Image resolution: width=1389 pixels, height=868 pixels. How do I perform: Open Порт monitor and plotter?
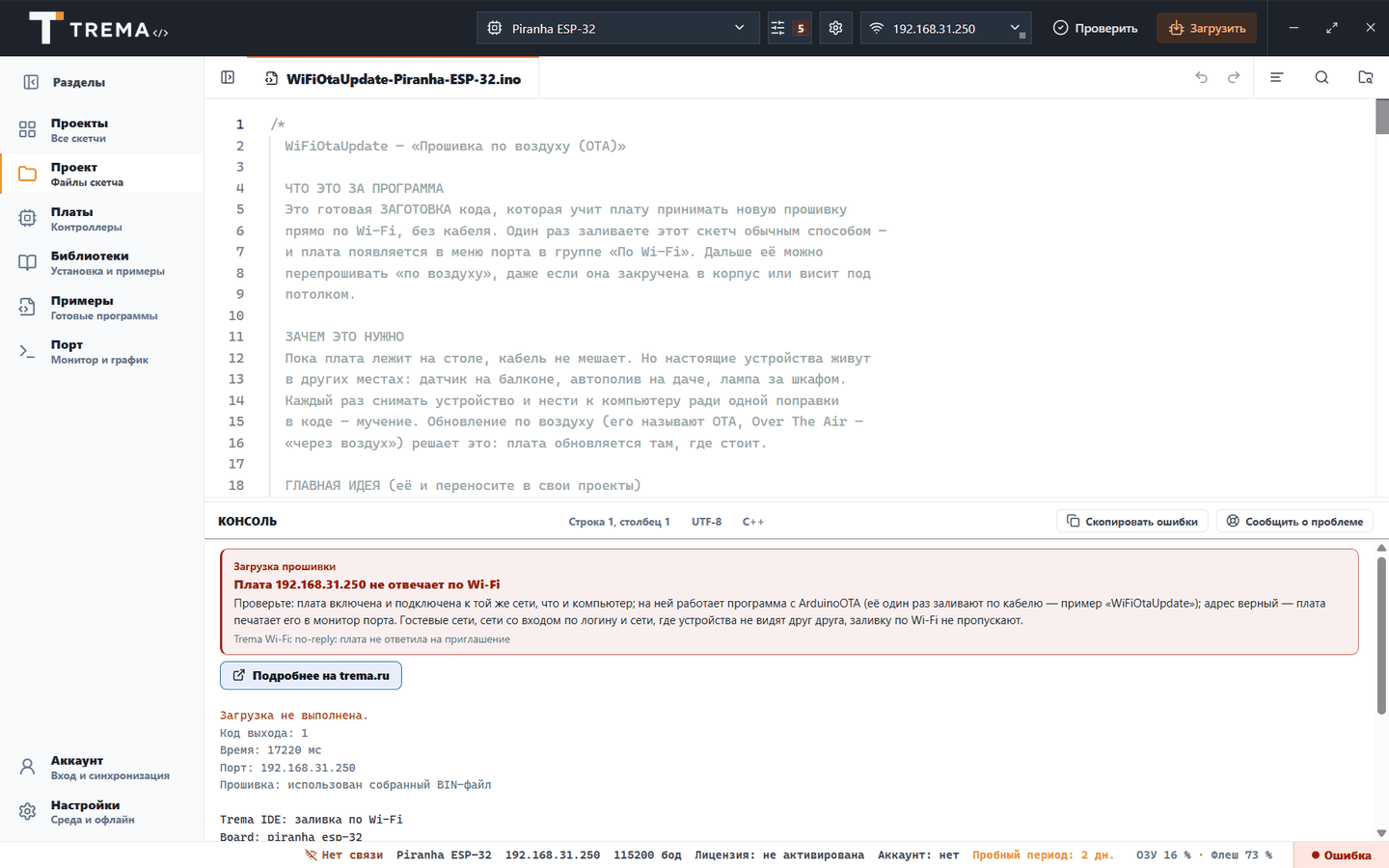[101, 352]
